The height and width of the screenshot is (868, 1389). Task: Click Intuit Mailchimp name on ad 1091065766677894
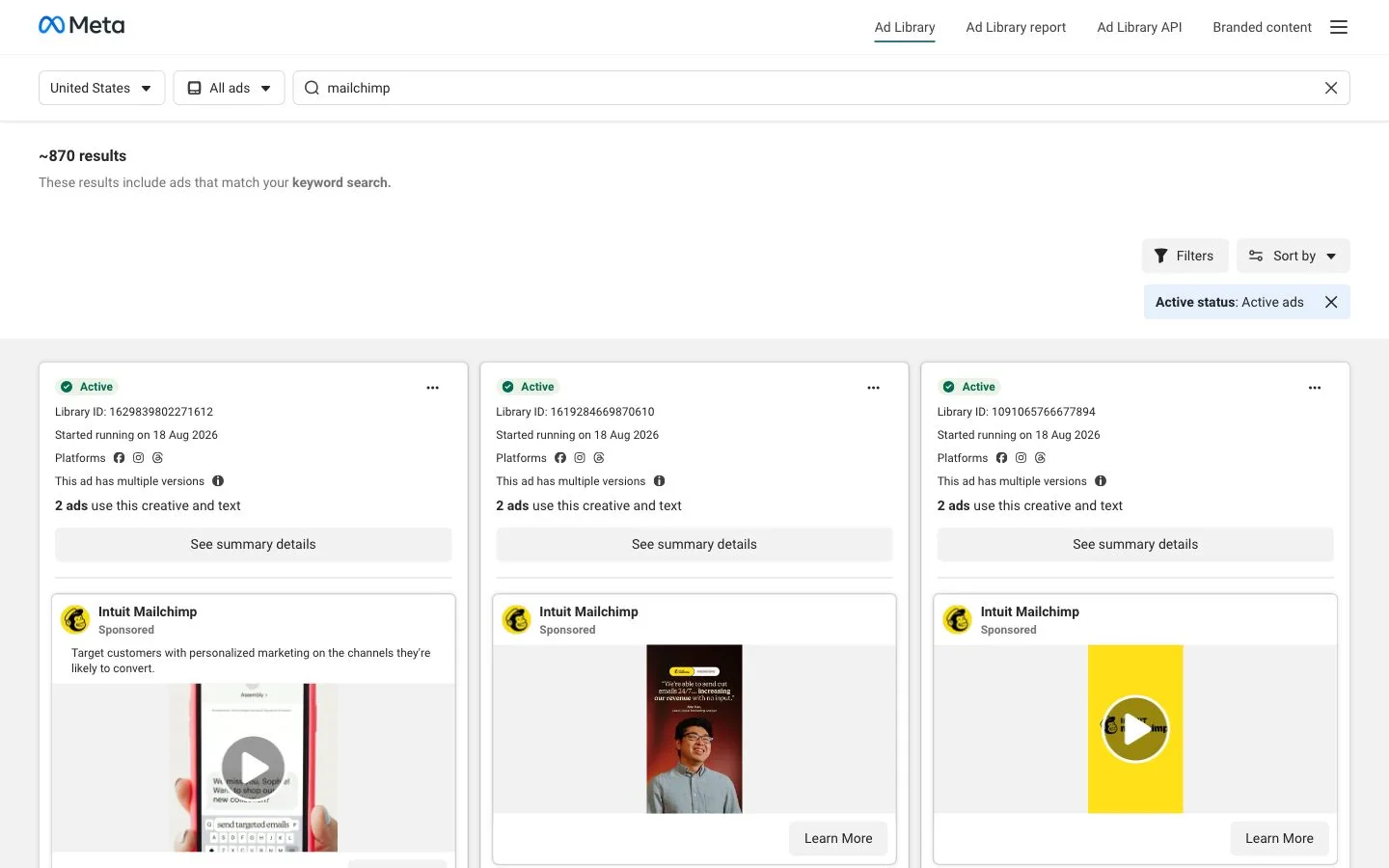1029,611
